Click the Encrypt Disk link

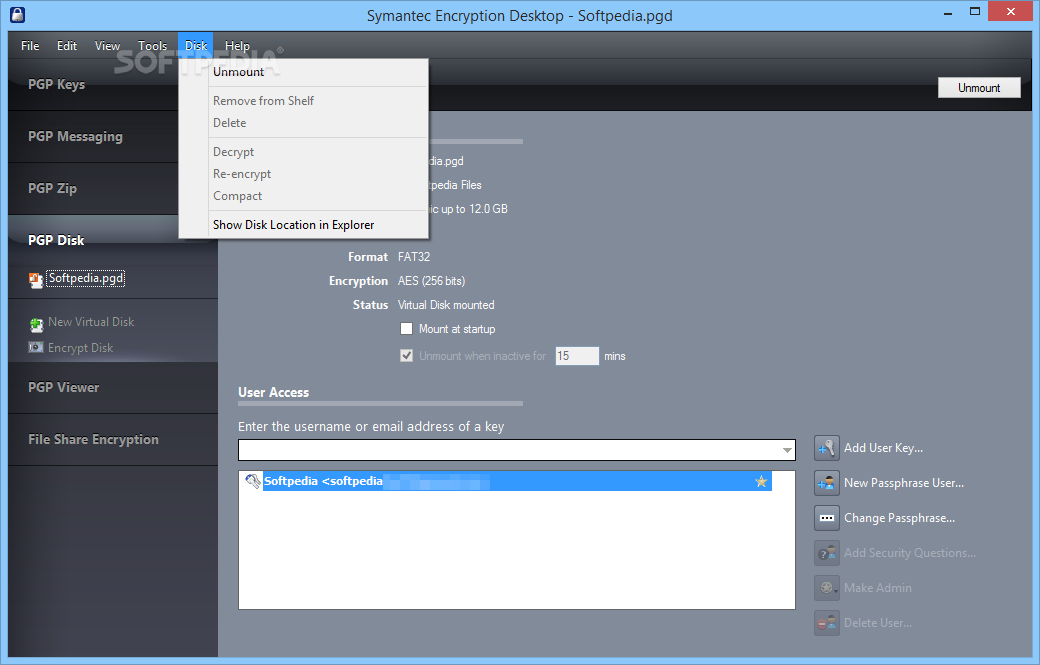[x=80, y=347]
